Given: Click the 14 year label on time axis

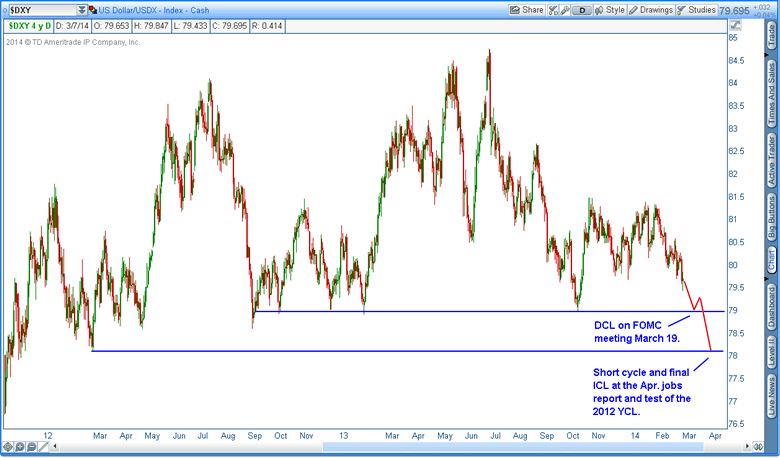Looking at the screenshot, I should tap(635, 436).
